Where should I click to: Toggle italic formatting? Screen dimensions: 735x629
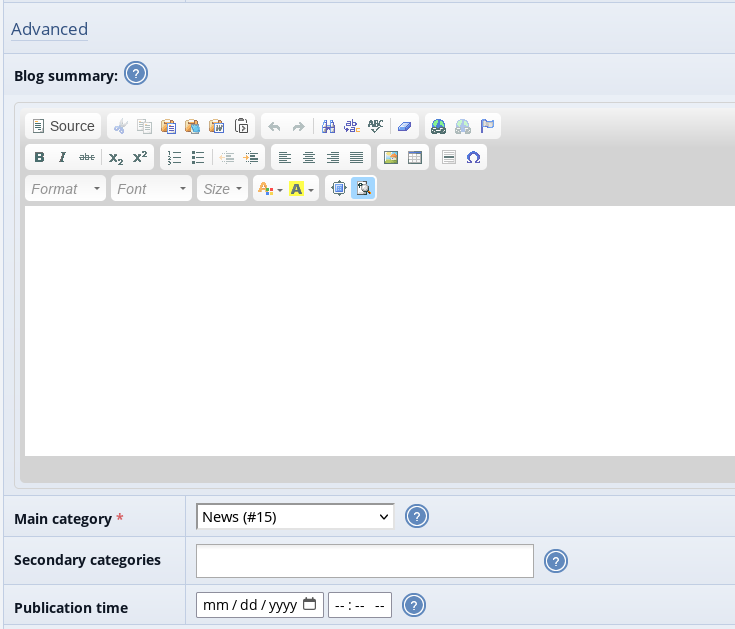point(62,157)
